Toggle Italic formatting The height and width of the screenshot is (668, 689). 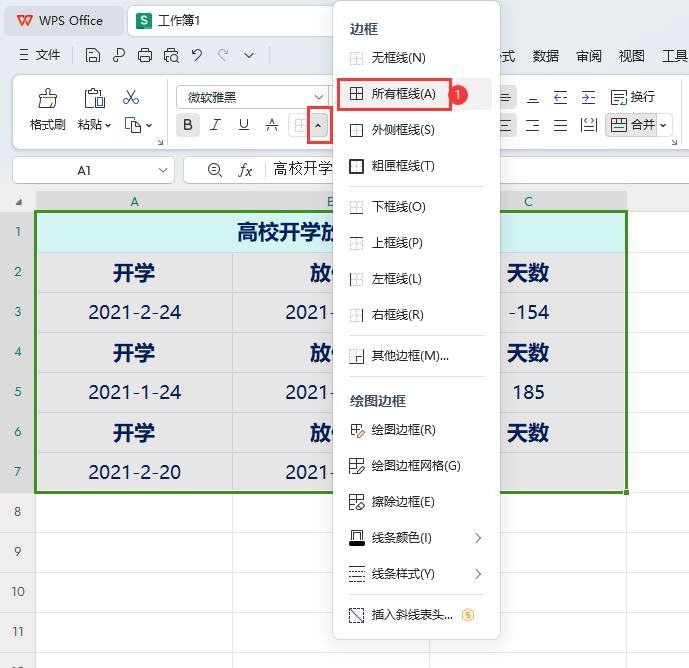215,125
